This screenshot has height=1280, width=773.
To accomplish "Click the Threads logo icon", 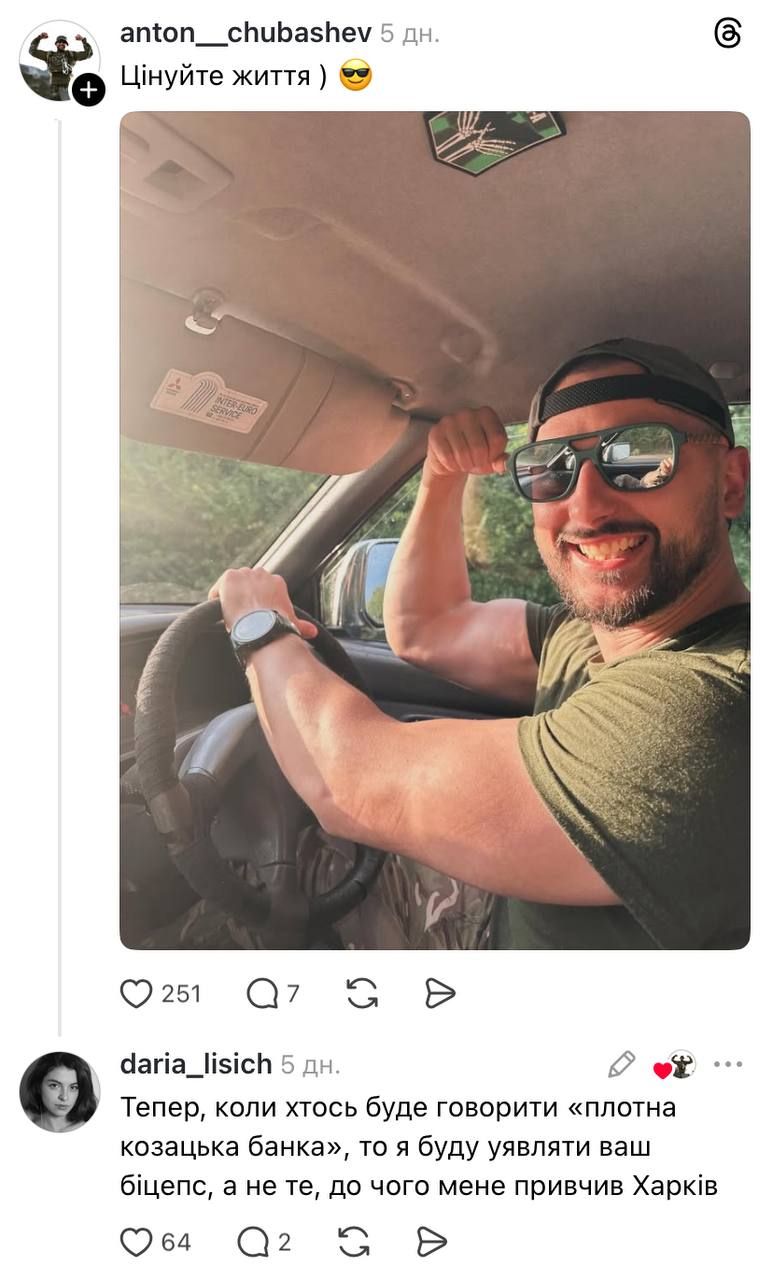I will tap(728, 34).
